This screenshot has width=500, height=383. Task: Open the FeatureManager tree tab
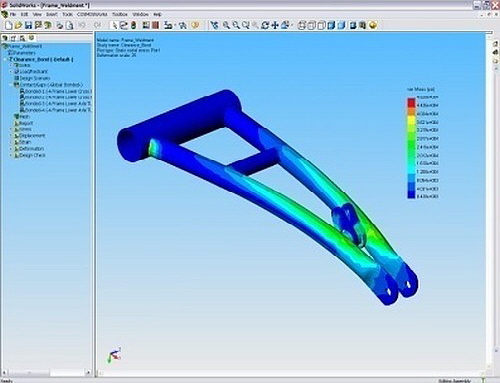(5, 38)
